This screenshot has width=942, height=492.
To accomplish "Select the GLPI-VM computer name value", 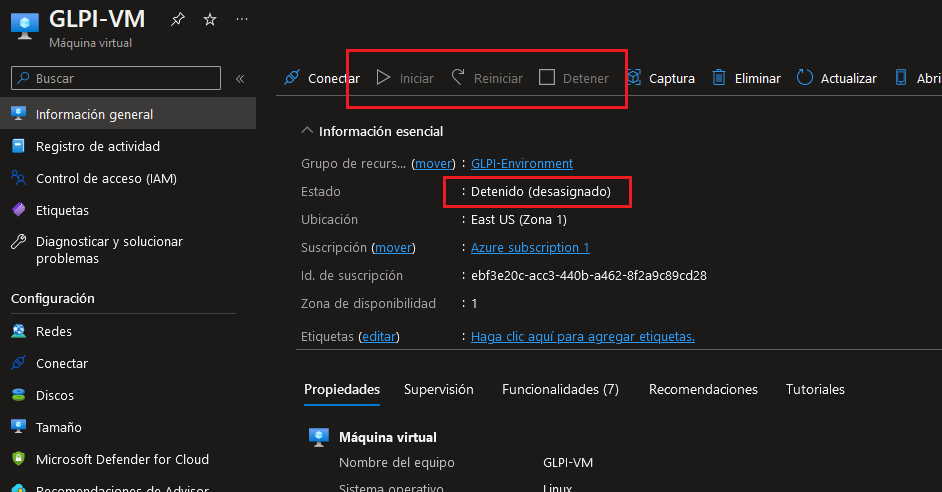I will (x=568, y=463).
